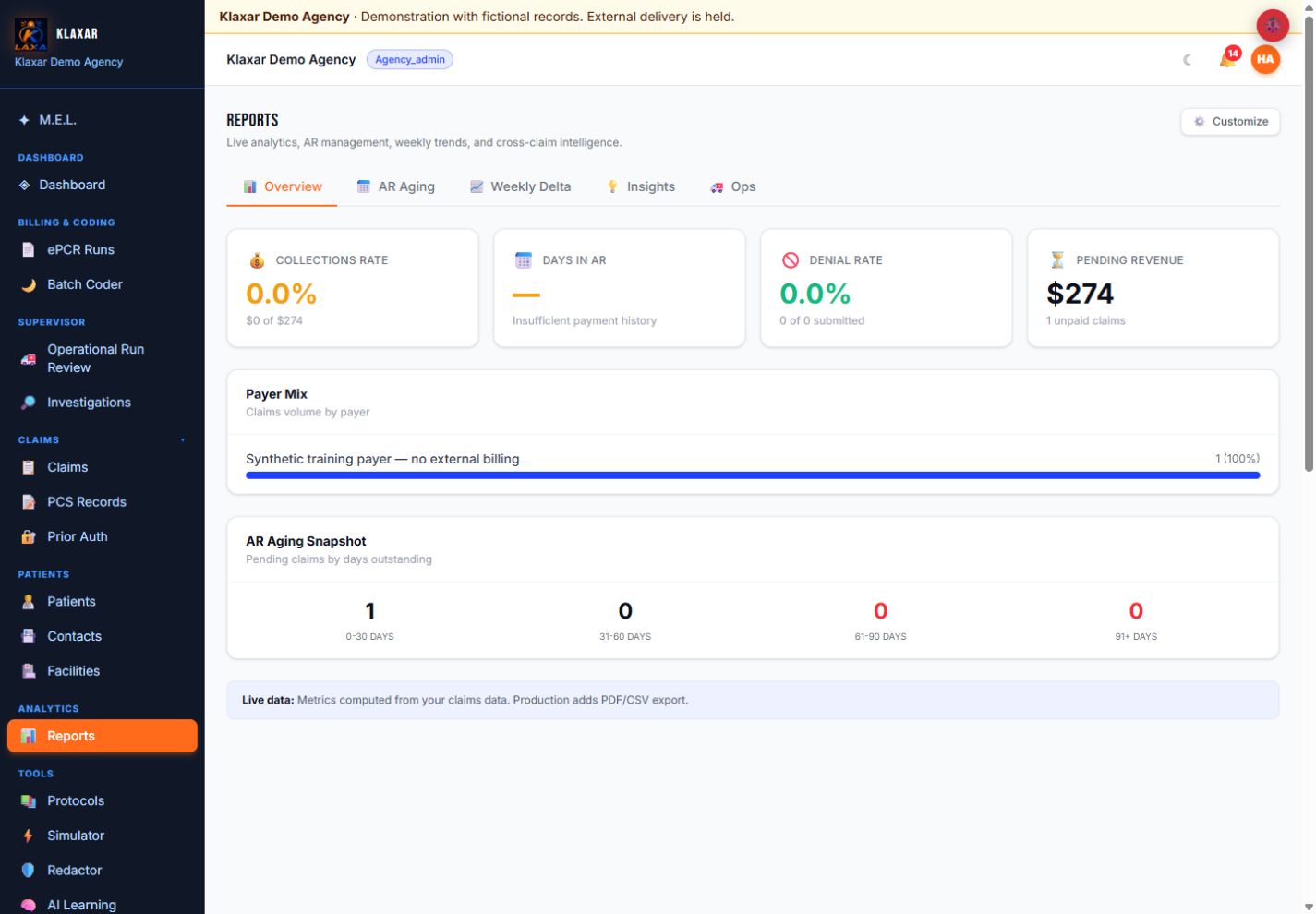Open ePCR Runs document icon
Image resolution: width=1316 pixels, height=914 pixels.
pos(29,249)
